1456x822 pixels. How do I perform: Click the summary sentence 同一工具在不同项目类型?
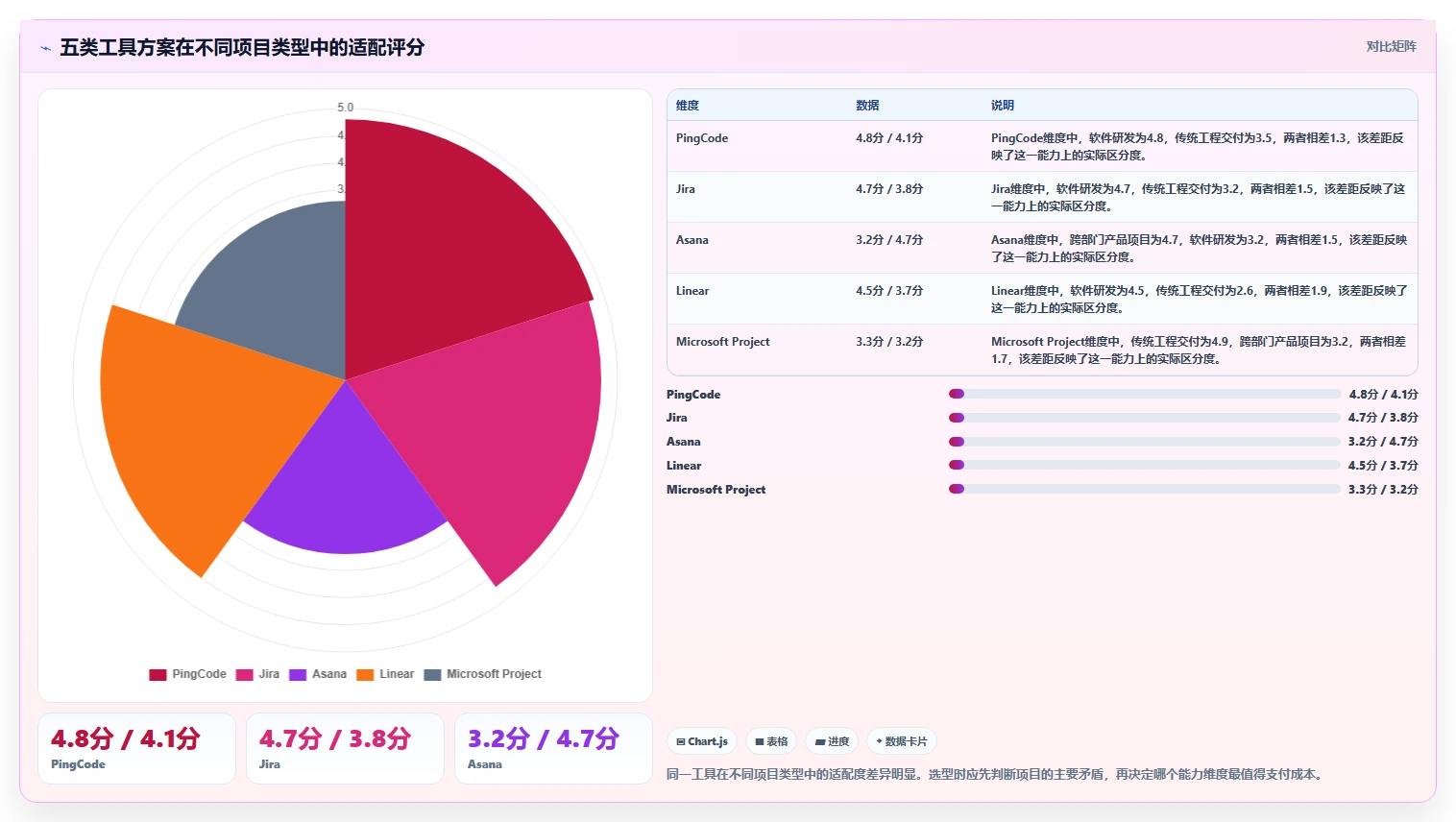coord(996,774)
